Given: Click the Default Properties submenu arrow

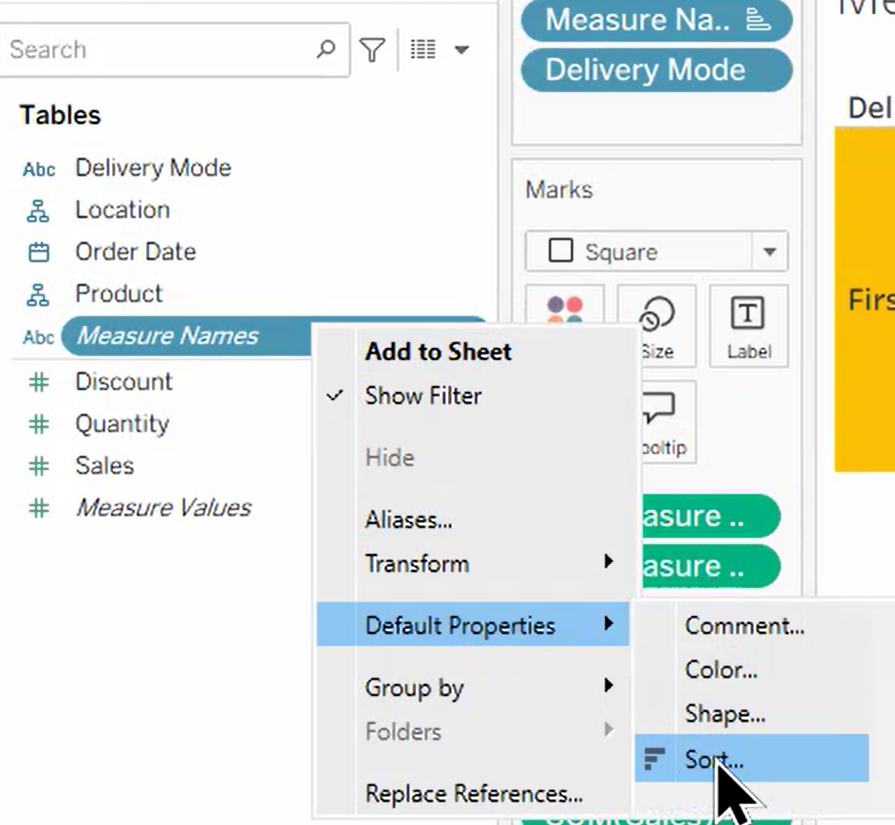Looking at the screenshot, I should [609, 623].
